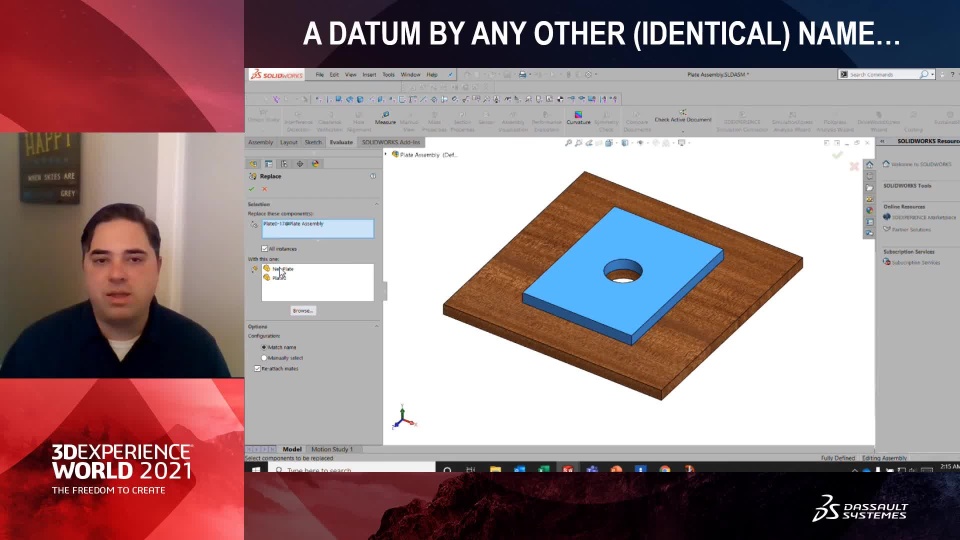
Task: Open the Insert menu
Action: 369,75
